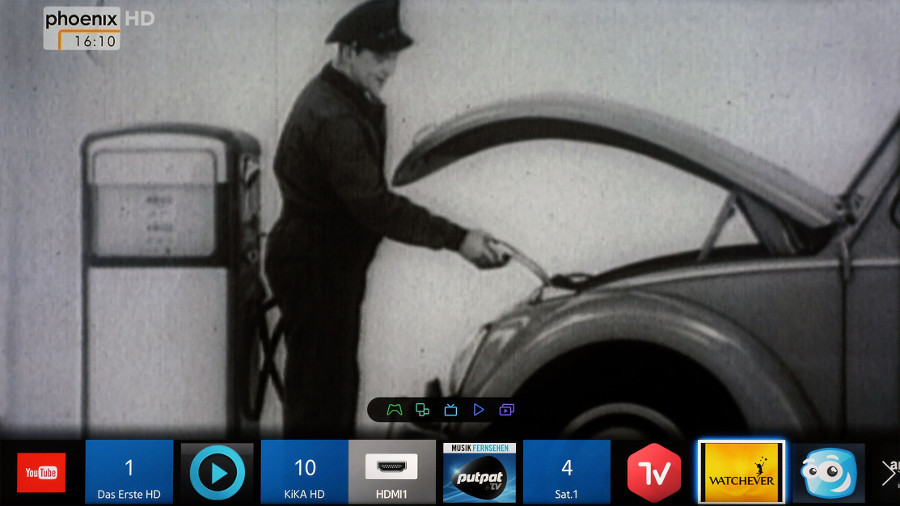Switch to channel 10 KiKA HD
Image resolution: width=900 pixels, height=506 pixels.
tap(304, 472)
